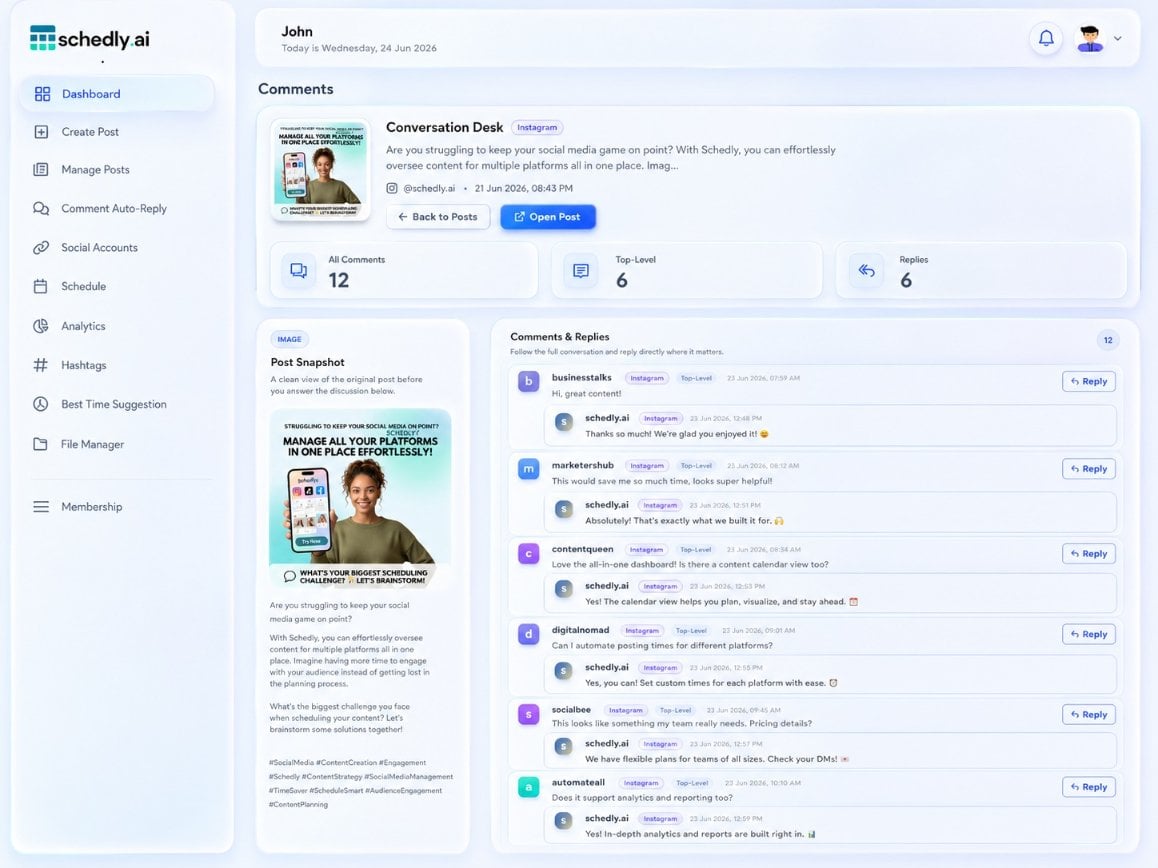Open the post thumbnail in header card
This screenshot has height=868, width=1158.
point(321,169)
